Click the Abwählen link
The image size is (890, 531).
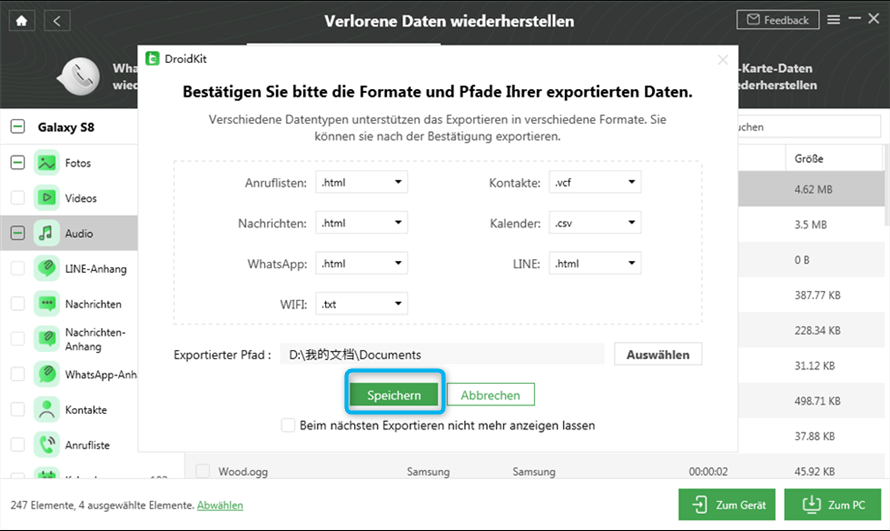(x=220, y=505)
